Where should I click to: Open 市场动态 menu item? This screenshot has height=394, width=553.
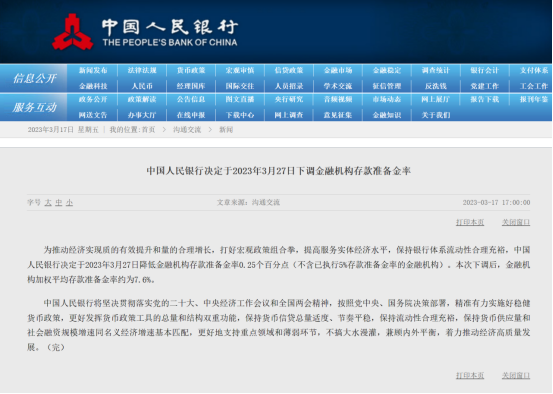pos(387,99)
